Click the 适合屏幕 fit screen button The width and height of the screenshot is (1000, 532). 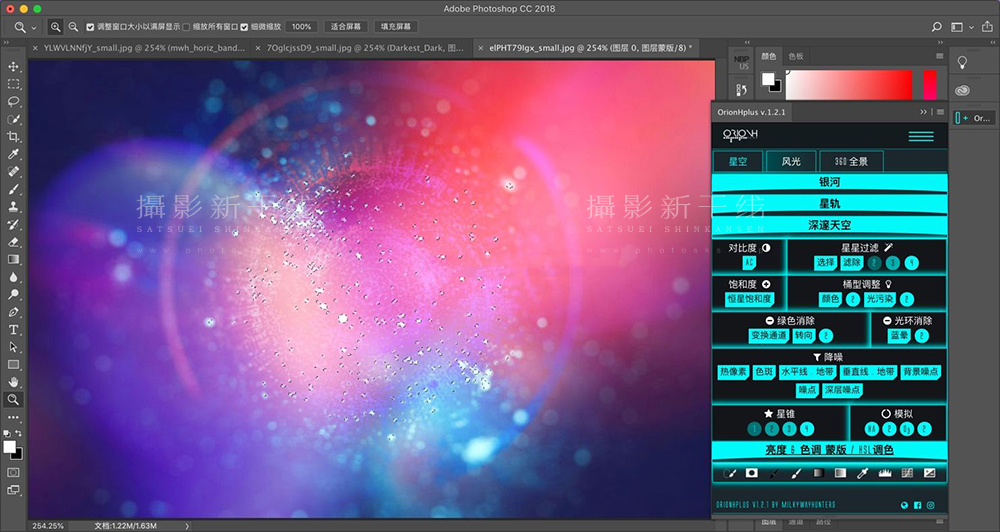tap(346, 27)
